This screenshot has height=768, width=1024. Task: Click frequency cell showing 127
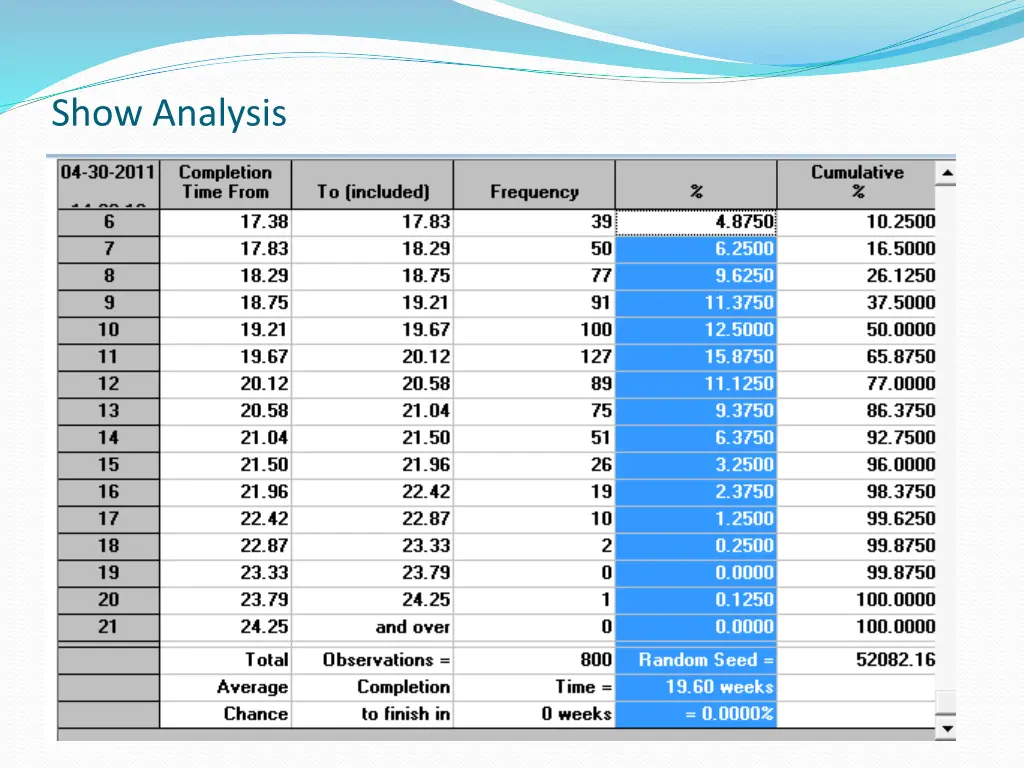534,357
